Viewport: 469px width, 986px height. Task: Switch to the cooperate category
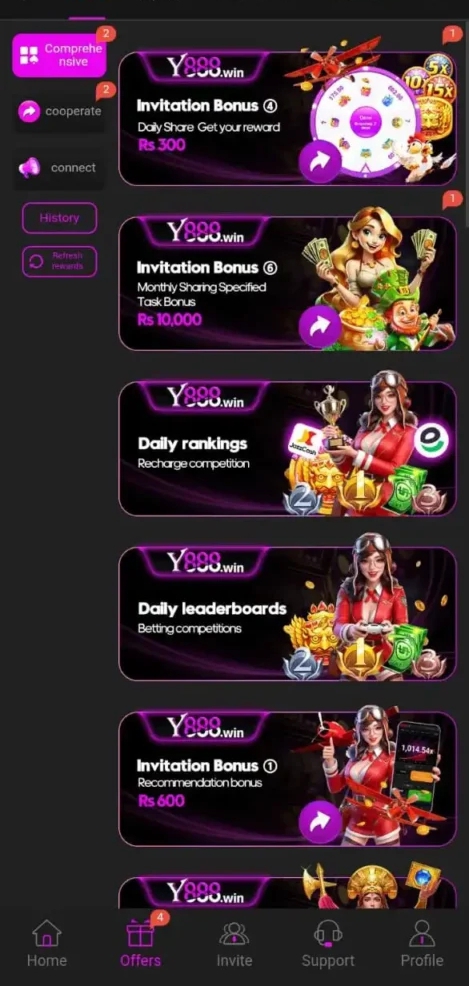click(59, 112)
